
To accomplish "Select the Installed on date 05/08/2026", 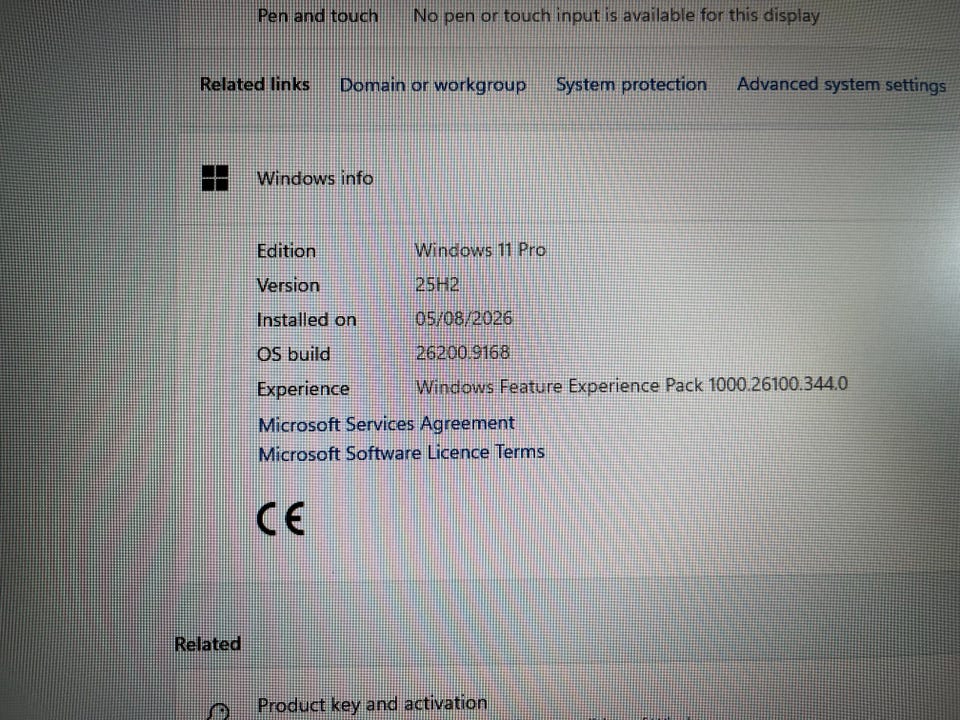I will click(463, 318).
